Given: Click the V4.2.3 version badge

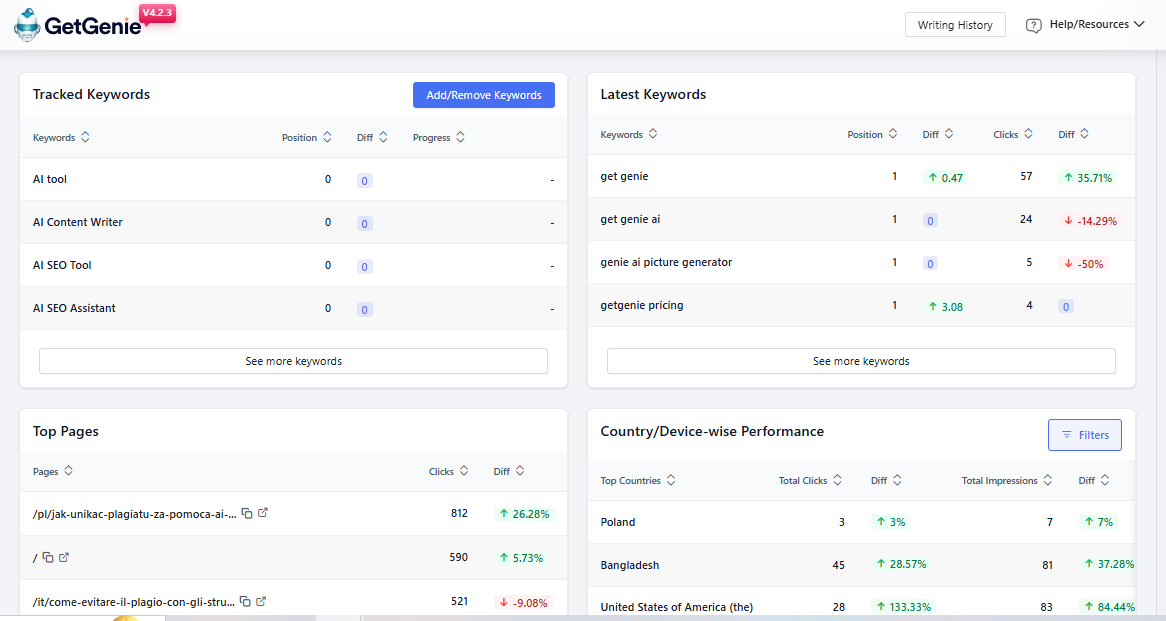Looking at the screenshot, I should coord(157,13).
